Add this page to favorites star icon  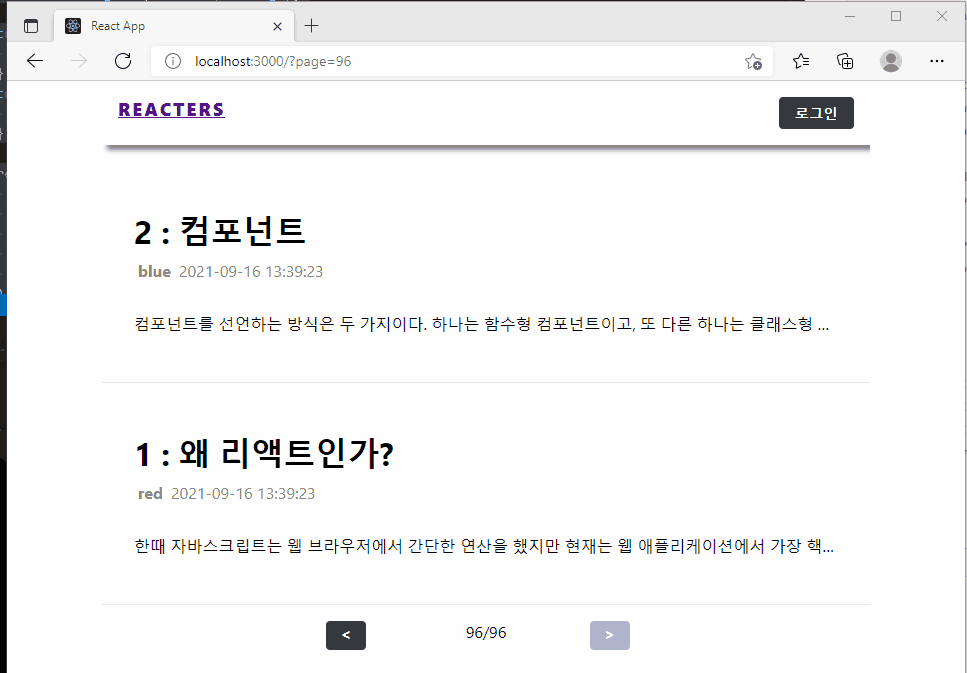[x=753, y=61]
